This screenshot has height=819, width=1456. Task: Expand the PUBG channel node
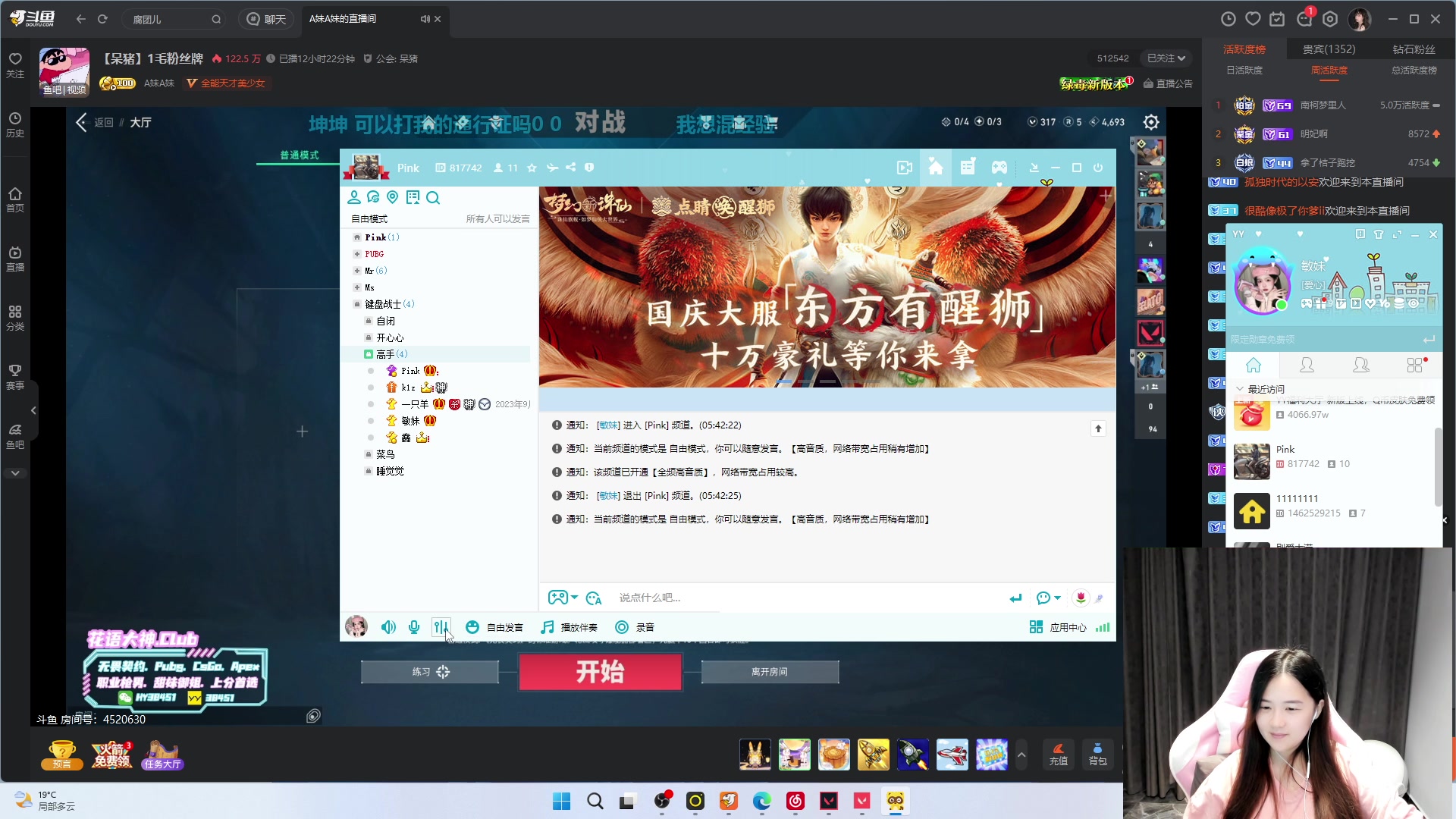pos(356,254)
